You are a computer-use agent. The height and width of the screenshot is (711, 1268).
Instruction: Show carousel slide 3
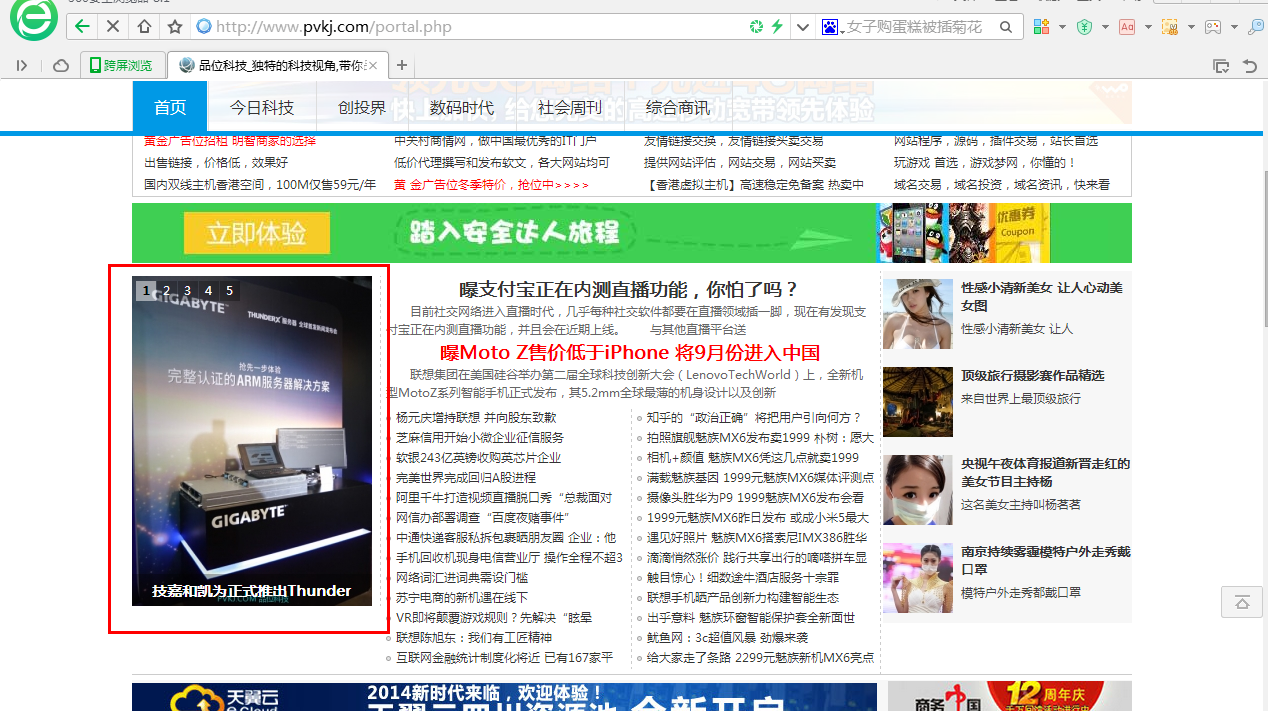click(x=187, y=290)
